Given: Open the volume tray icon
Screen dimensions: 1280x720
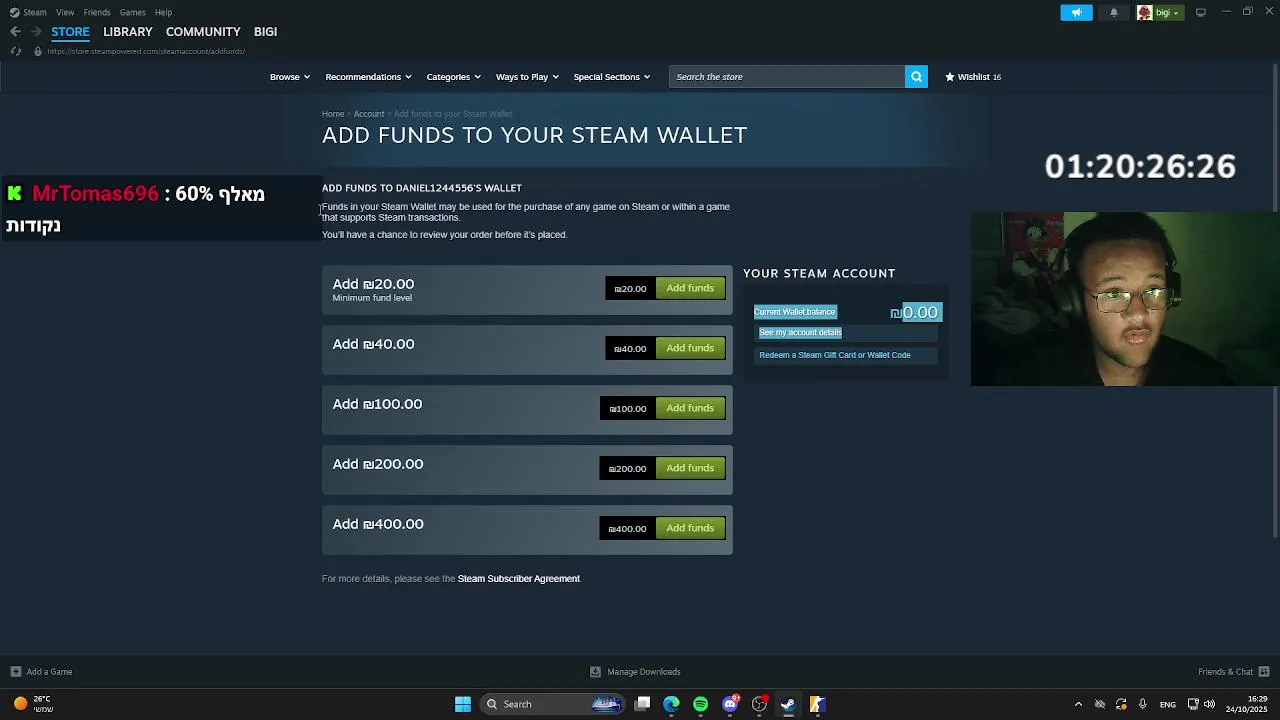Looking at the screenshot, I should 1209,704.
